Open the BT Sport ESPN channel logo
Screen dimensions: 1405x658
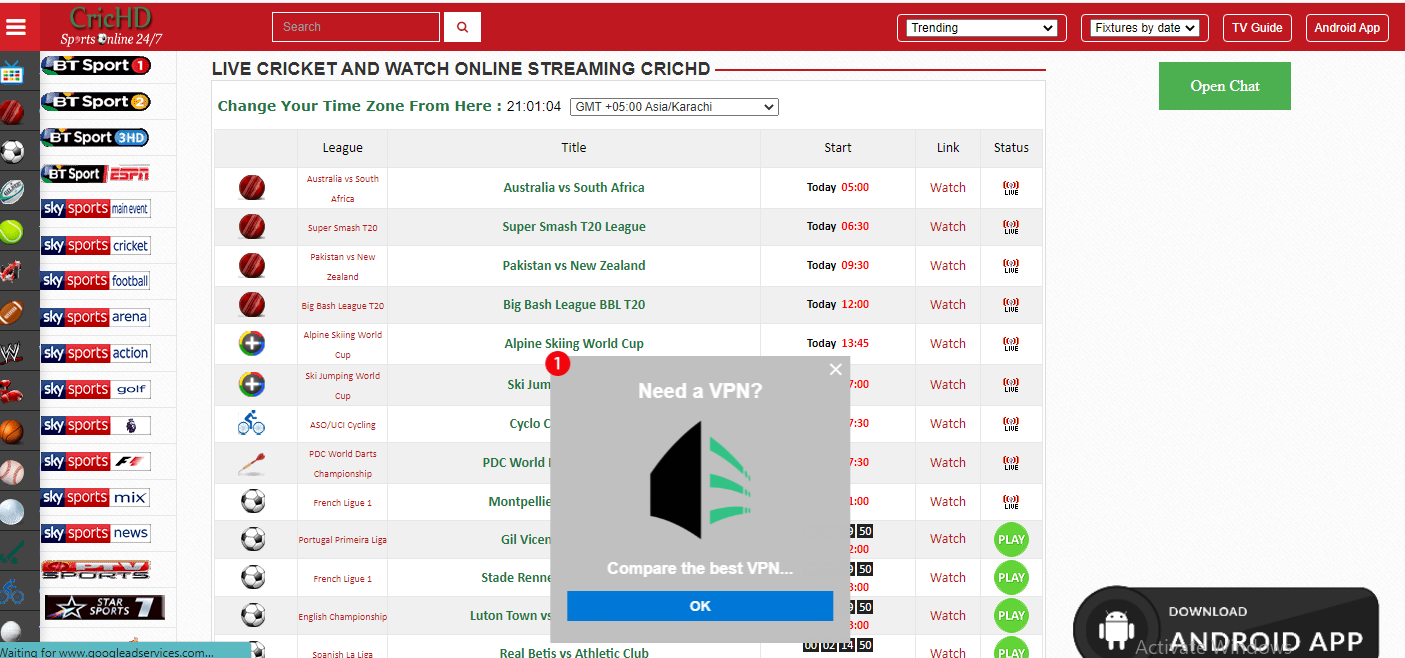(x=96, y=174)
